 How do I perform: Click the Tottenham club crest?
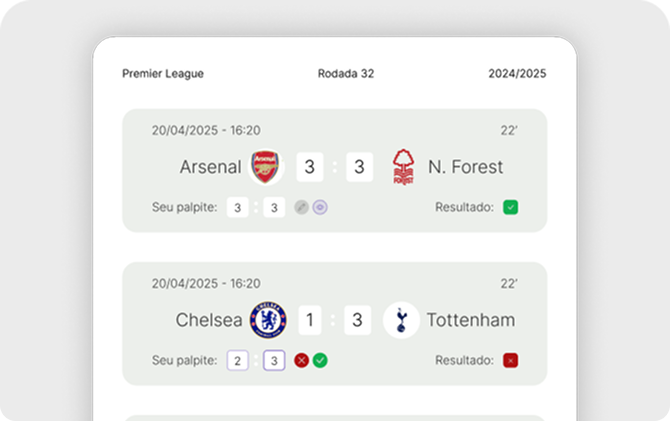[x=401, y=320]
